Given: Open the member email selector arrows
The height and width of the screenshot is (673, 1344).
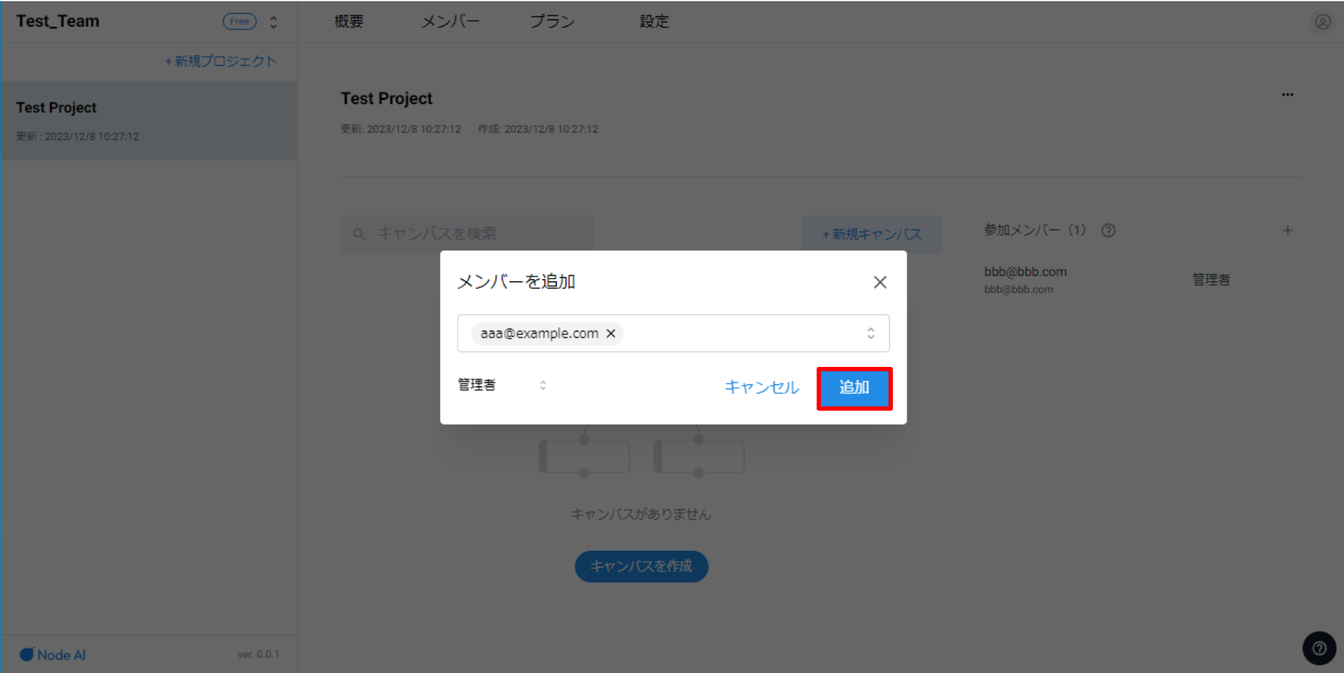Looking at the screenshot, I should pyautogui.click(x=871, y=334).
